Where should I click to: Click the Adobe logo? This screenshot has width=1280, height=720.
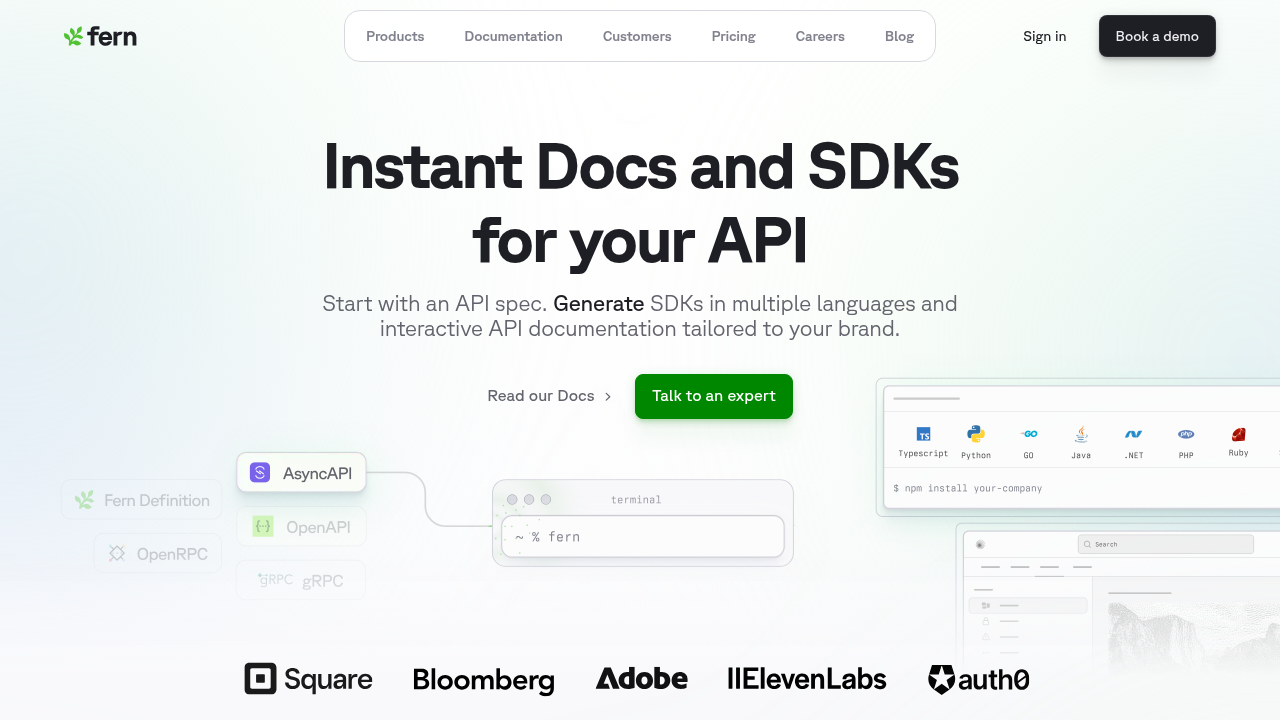(642, 679)
